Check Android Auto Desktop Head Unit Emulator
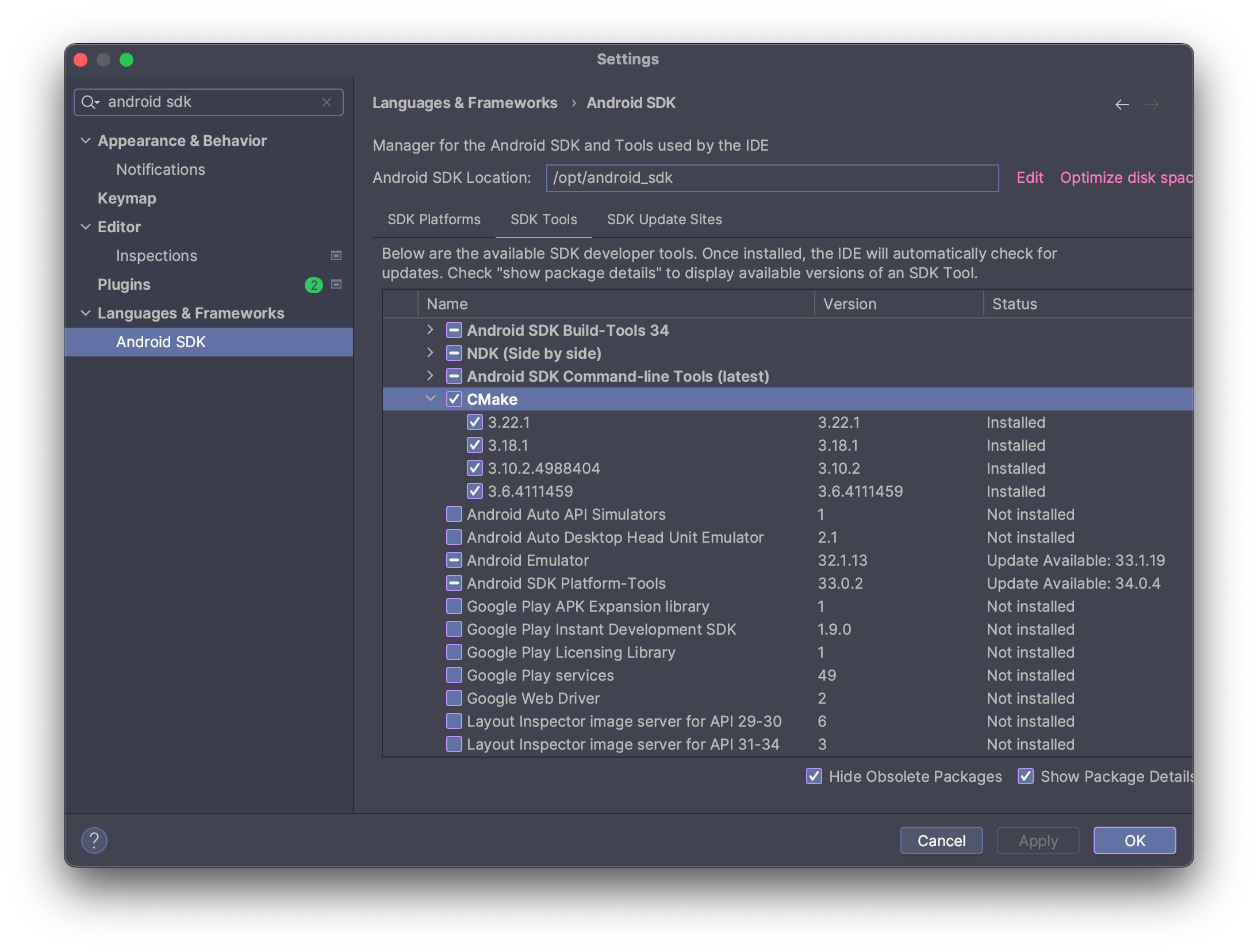Screen dimensions: 1258x952 (x=454, y=537)
